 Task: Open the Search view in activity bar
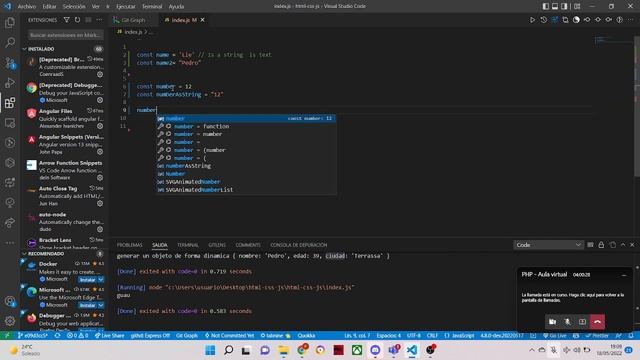pyautogui.click(x=10, y=42)
